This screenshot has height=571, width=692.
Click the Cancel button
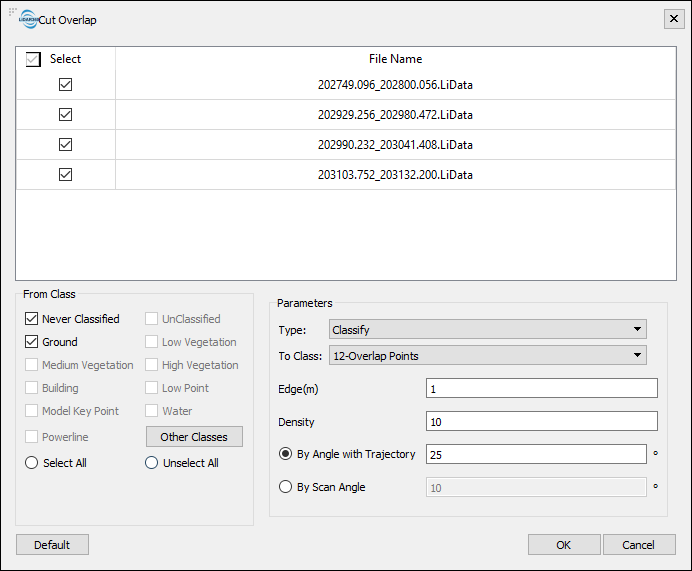[639, 545]
